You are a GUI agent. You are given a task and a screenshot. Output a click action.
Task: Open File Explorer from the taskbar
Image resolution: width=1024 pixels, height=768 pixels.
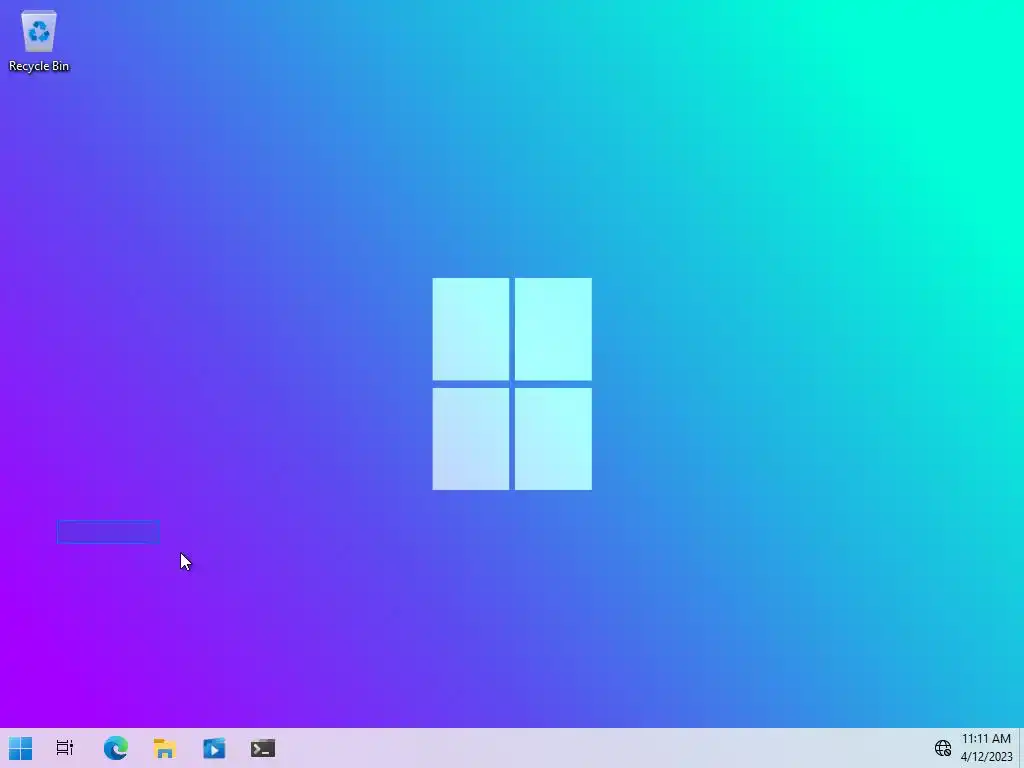(165, 748)
